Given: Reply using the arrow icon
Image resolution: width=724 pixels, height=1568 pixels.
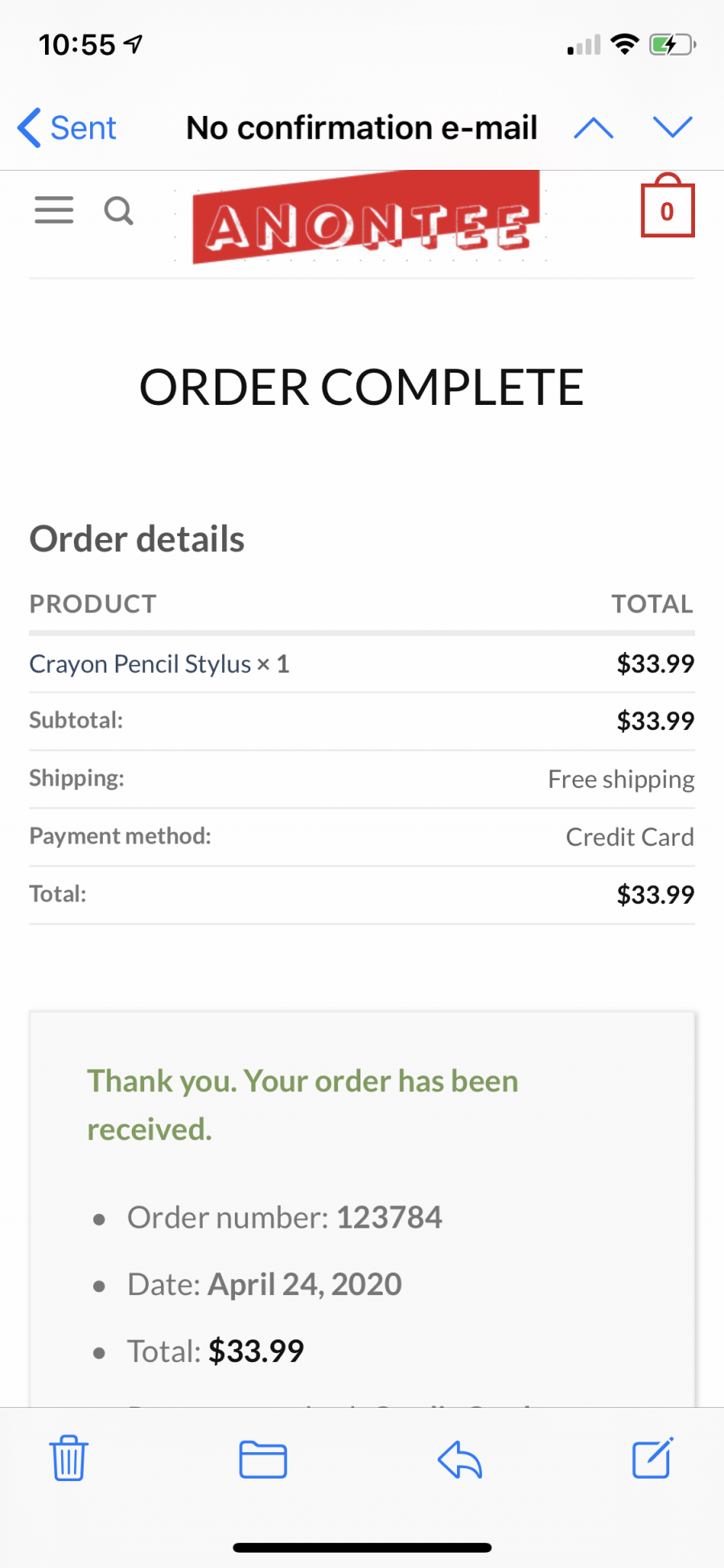Looking at the screenshot, I should point(459,1459).
